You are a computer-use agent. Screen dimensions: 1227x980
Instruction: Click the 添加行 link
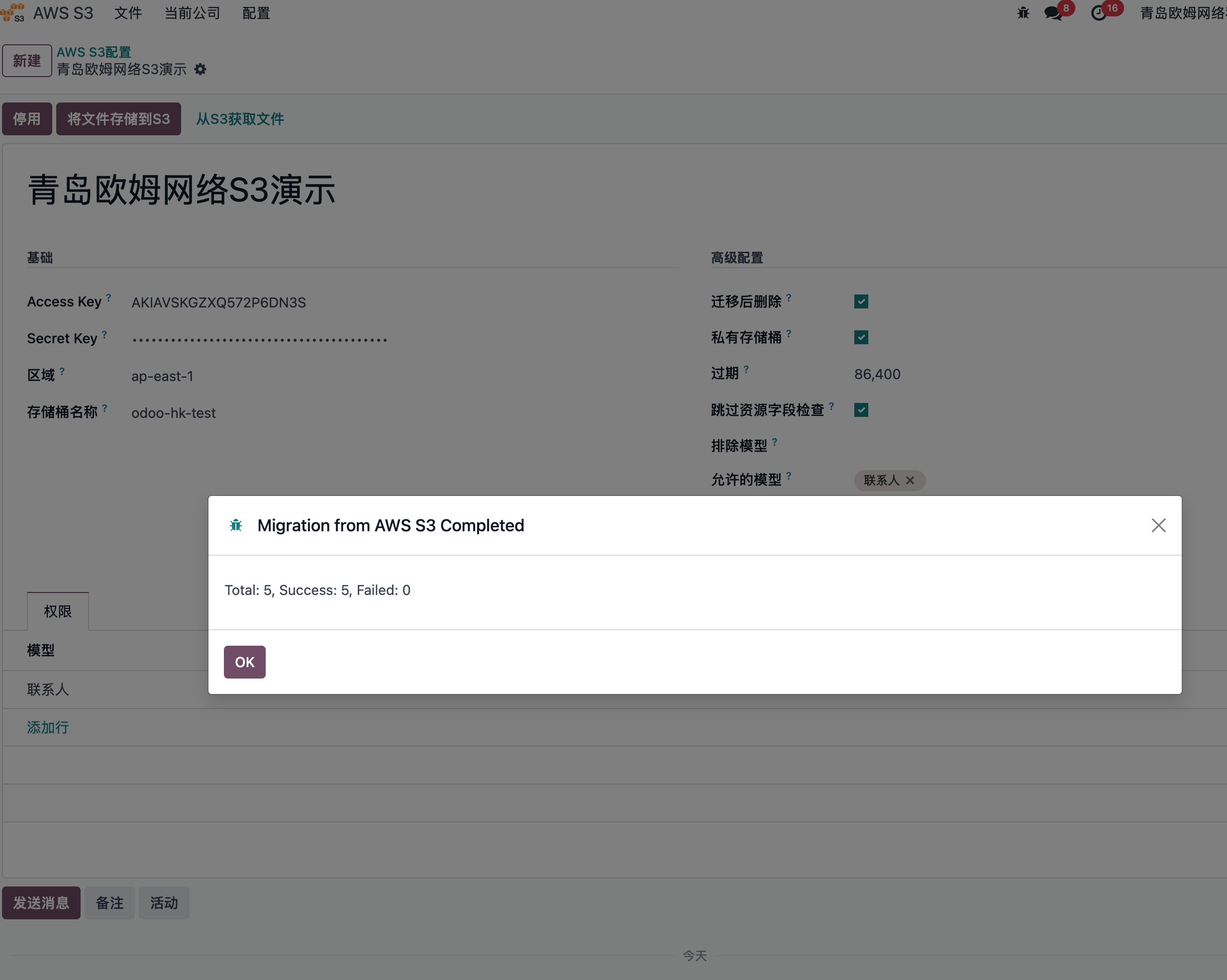click(48, 727)
